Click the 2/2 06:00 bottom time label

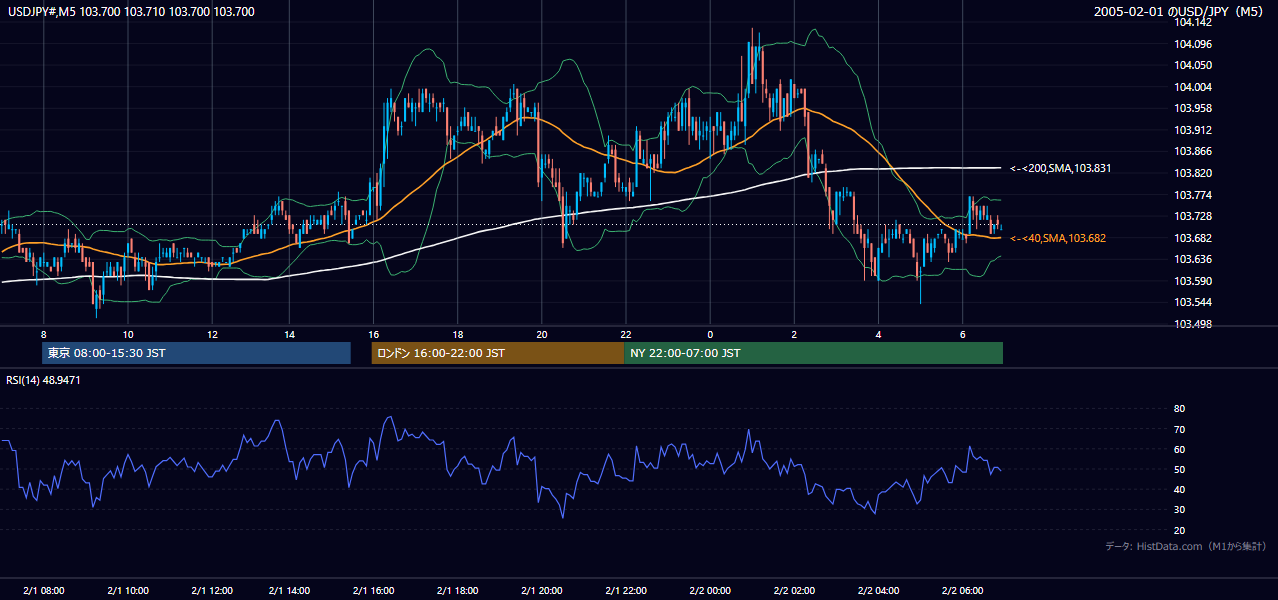pyautogui.click(x=962, y=590)
